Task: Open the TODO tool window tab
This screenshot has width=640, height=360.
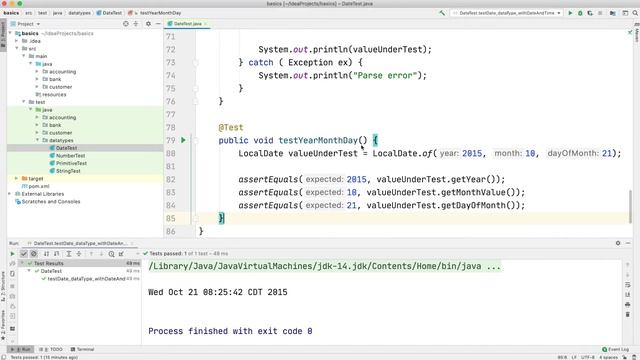Action: point(51,349)
